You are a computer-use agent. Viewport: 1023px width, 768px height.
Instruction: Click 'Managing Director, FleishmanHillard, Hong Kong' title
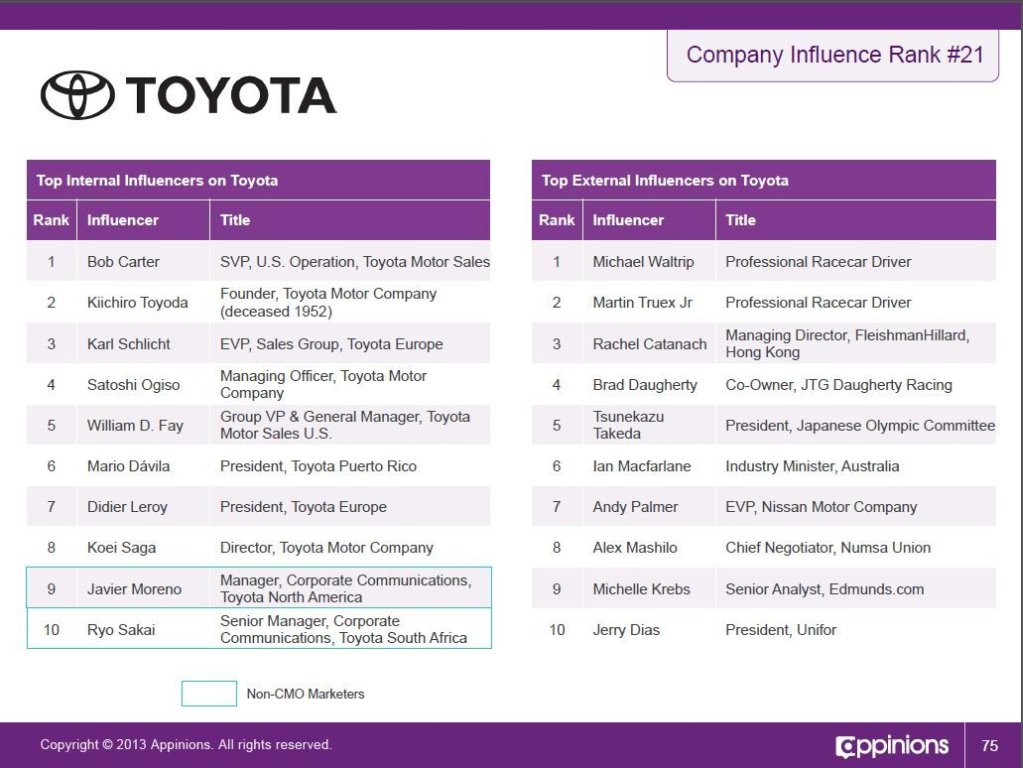pyautogui.click(x=847, y=343)
